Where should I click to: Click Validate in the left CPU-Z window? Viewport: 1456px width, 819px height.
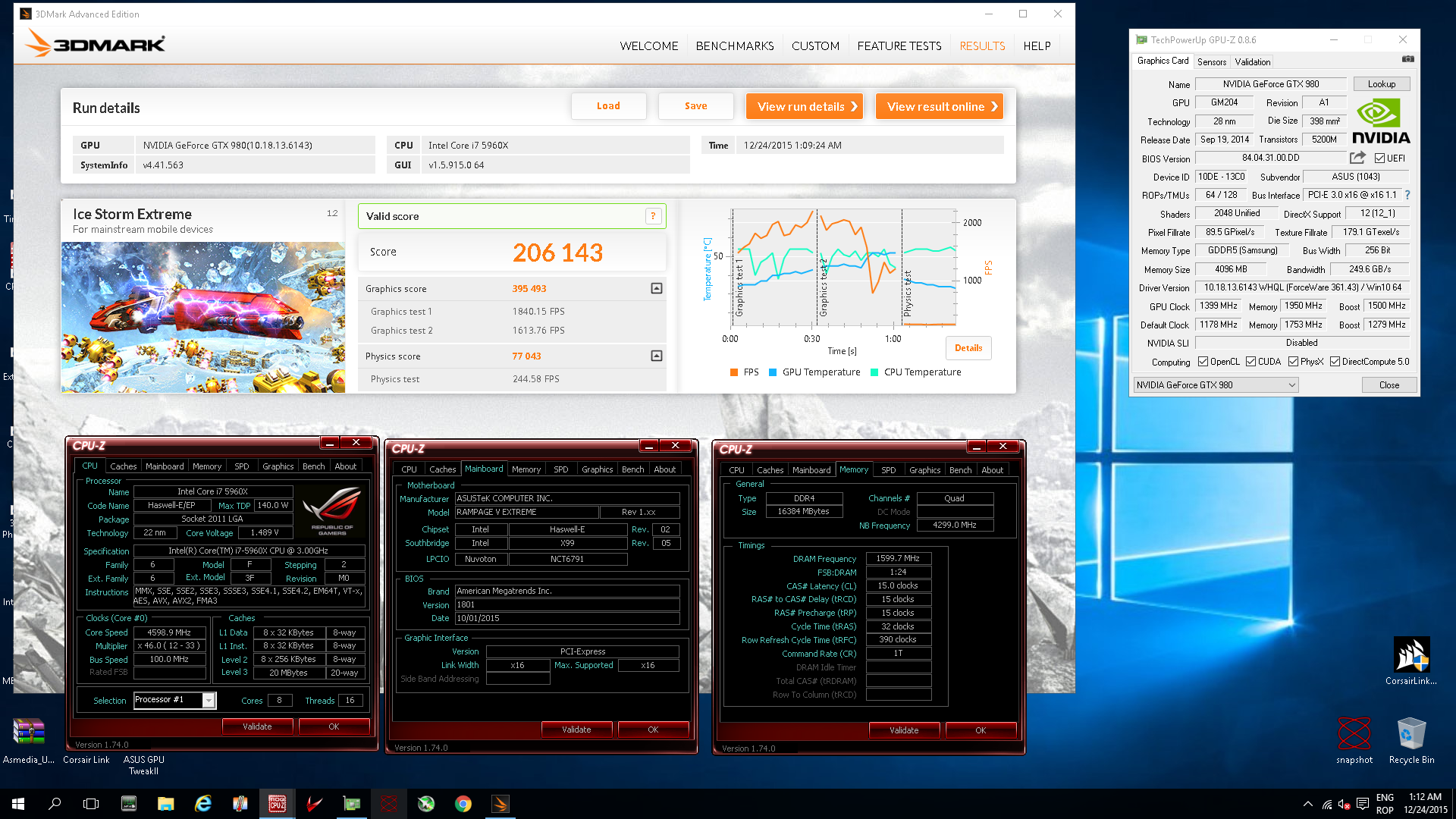click(x=257, y=726)
